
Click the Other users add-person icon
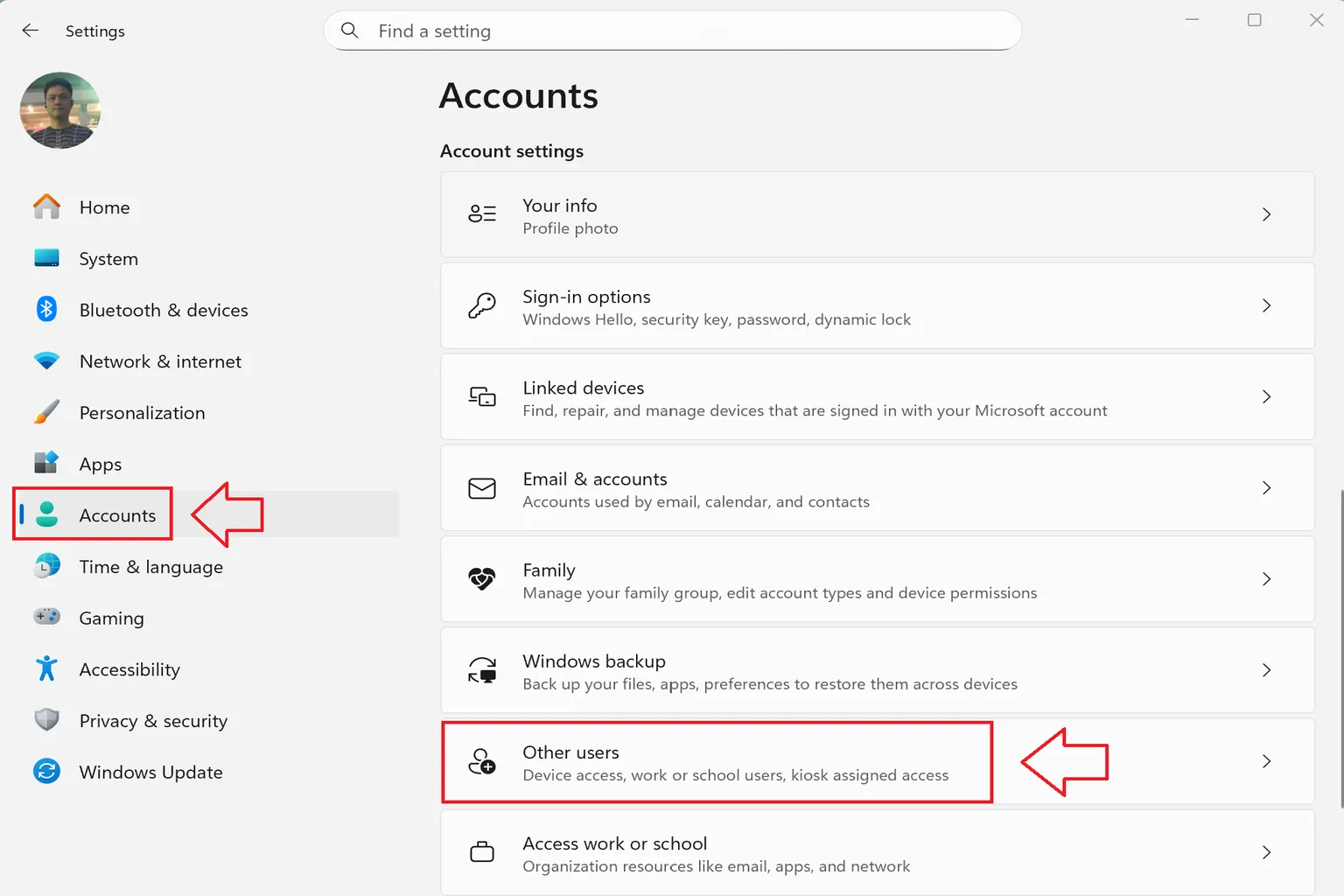(482, 761)
